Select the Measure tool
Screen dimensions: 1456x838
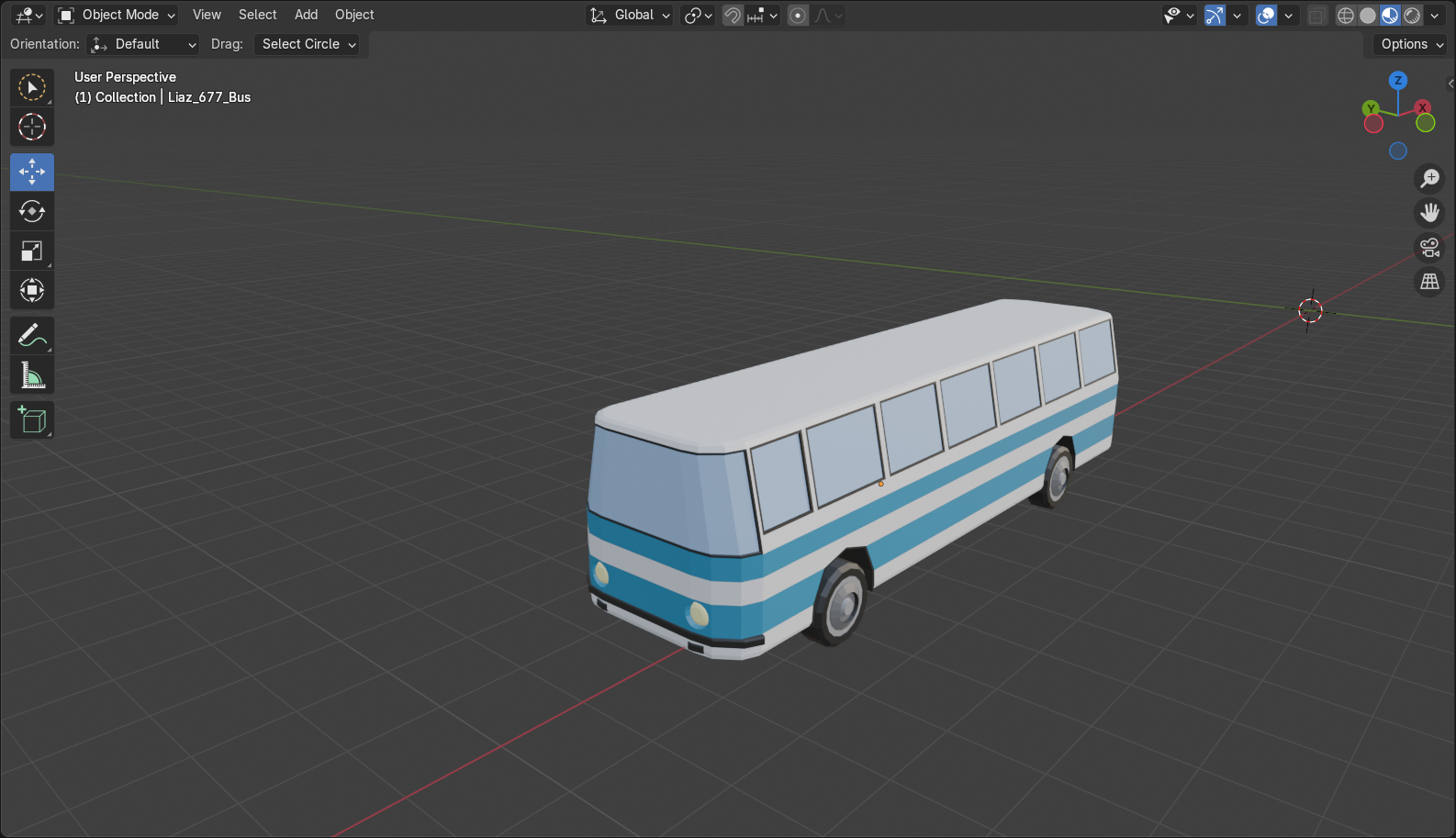pos(32,374)
